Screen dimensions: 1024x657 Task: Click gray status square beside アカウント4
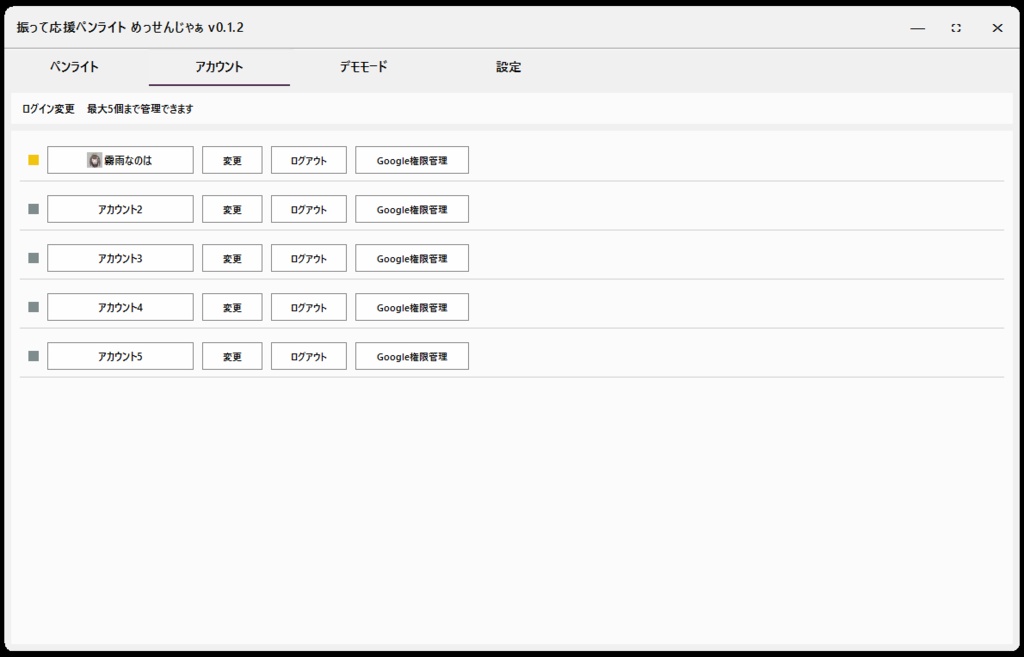tap(33, 307)
